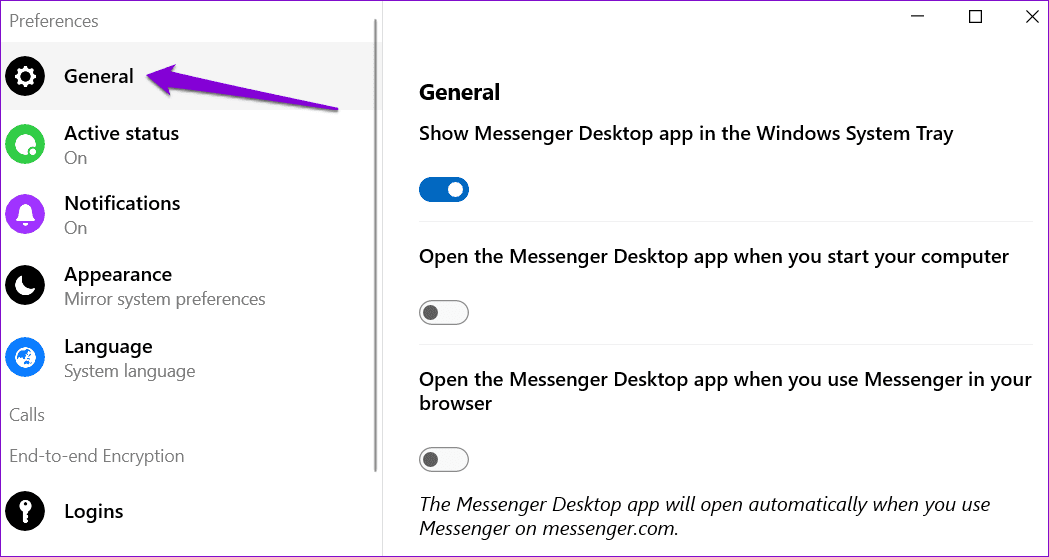
Task: Open the Active status preferences
Action: tap(187, 144)
